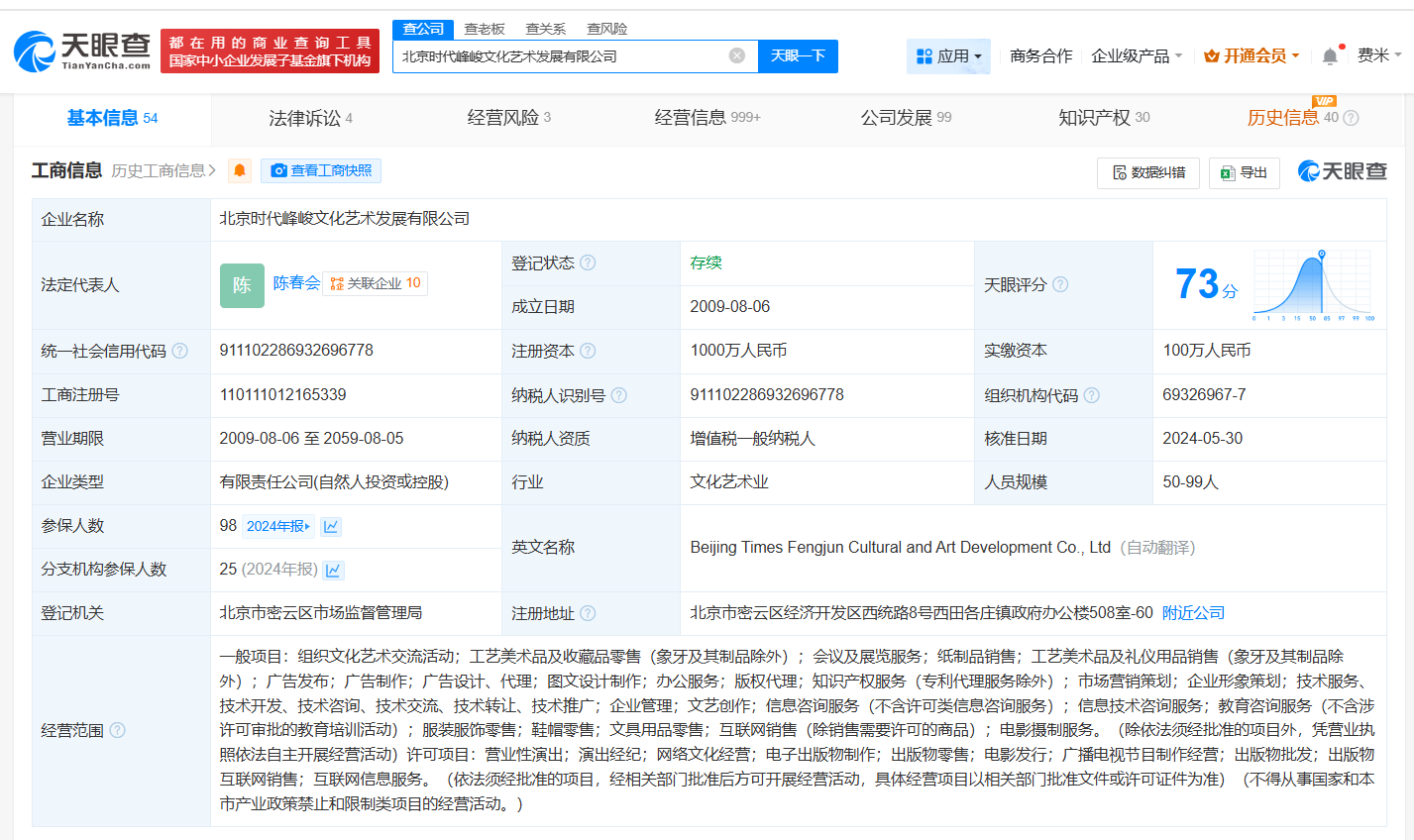This screenshot has height=840, width=1414.
Task: Select the 经营风险 tab
Action: click(x=508, y=118)
